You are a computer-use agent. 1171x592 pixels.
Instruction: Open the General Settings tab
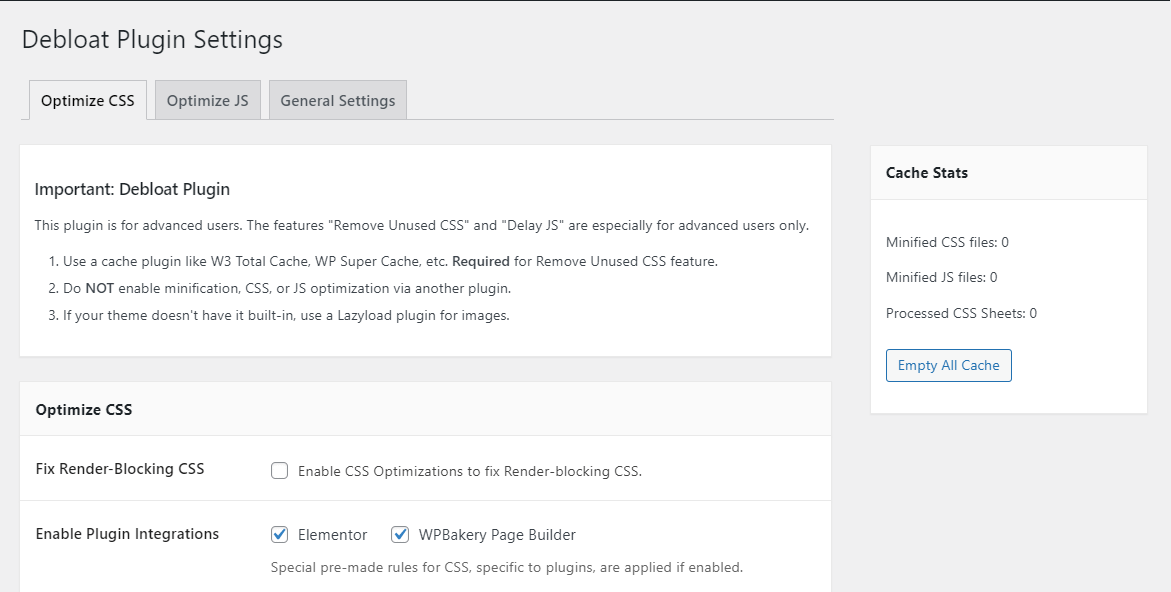[337, 100]
